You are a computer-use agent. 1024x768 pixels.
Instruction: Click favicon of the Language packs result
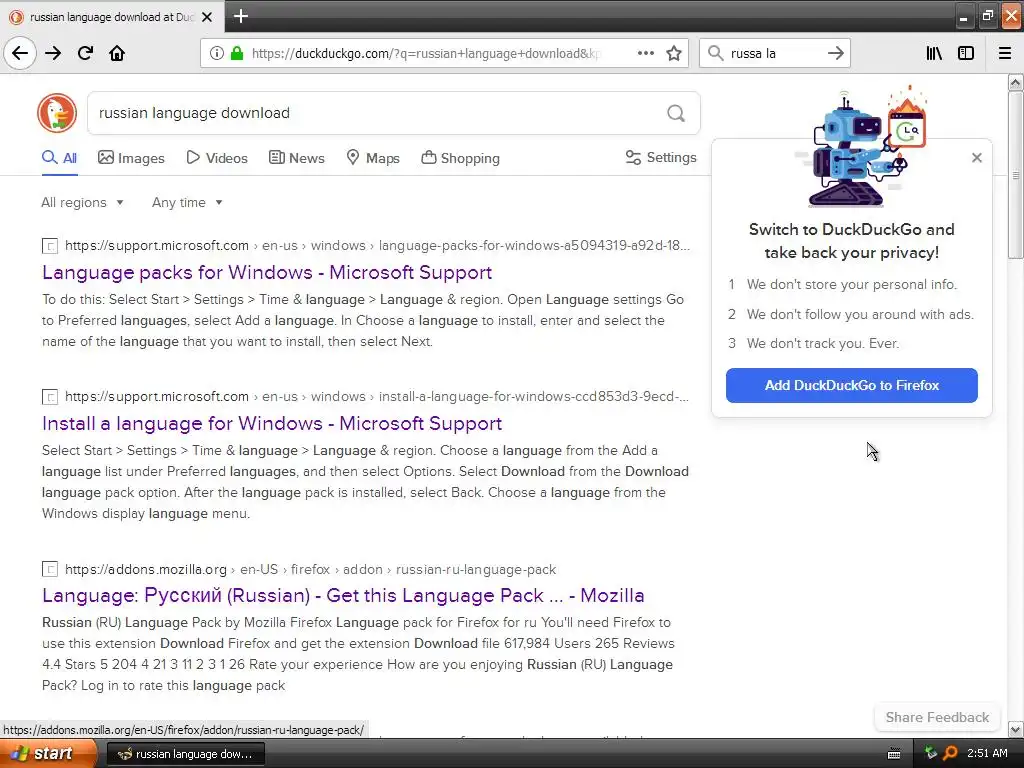[x=50, y=246]
